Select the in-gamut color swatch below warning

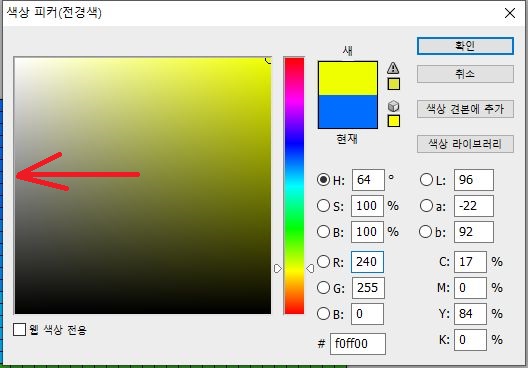point(394,84)
